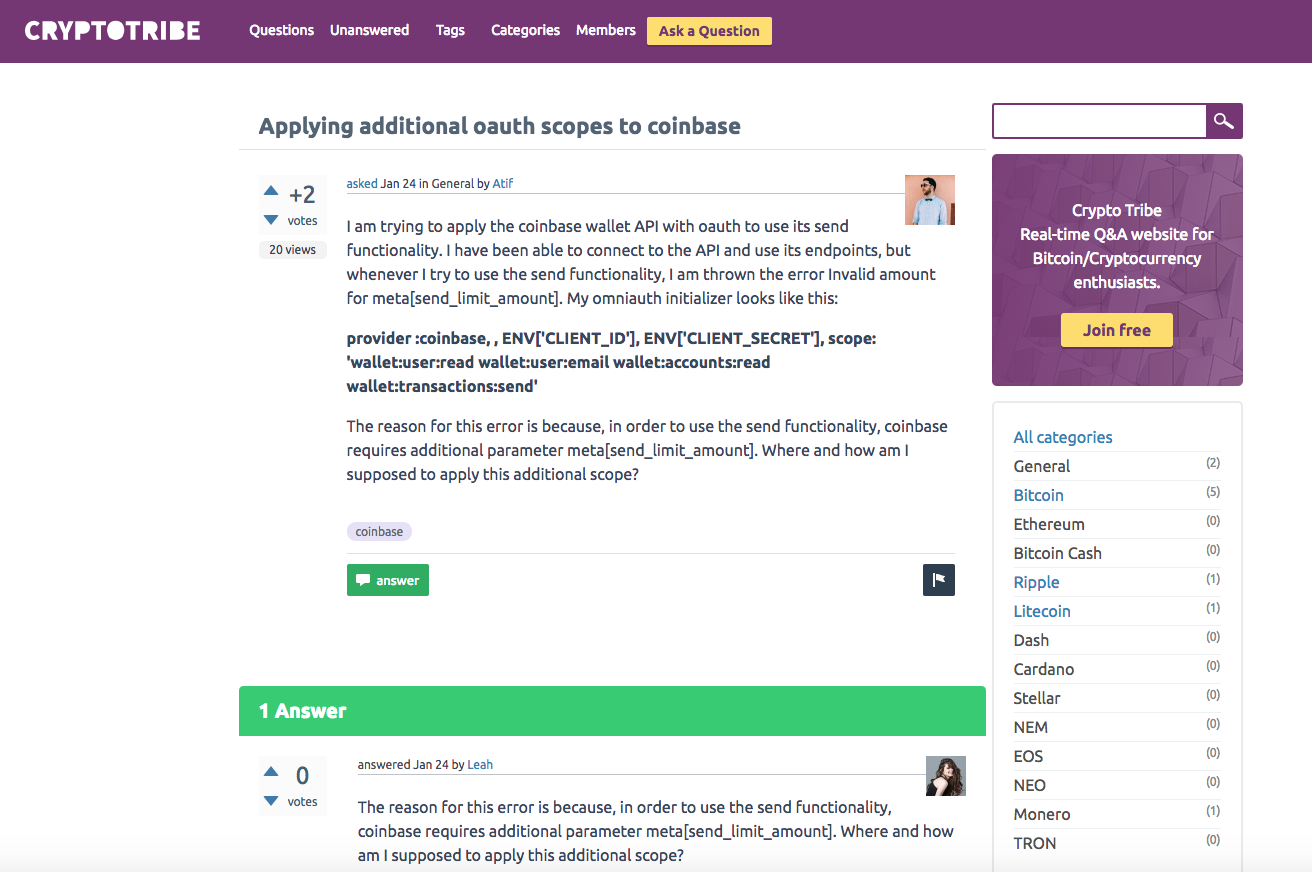Open the Members page

tap(606, 30)
